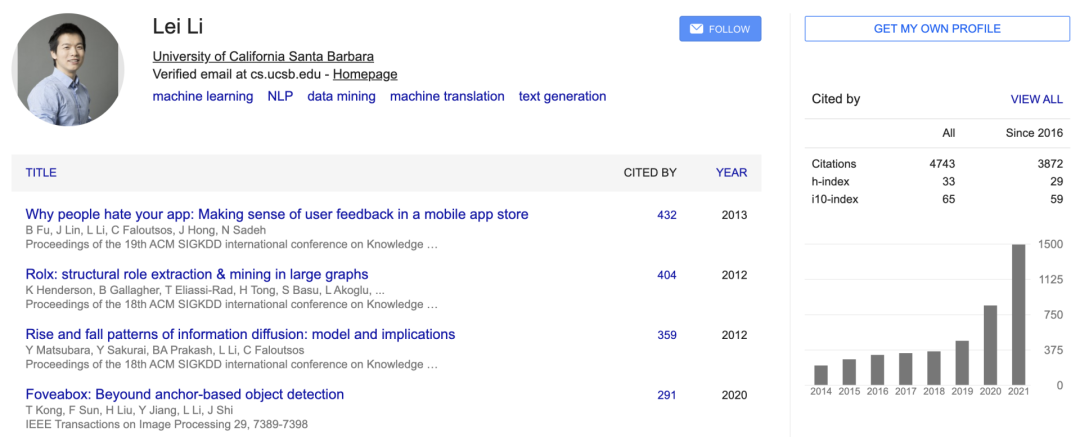Screen dimensions: 1080x437
Task: Click the Cited By column header
Action: coord(650,173)
